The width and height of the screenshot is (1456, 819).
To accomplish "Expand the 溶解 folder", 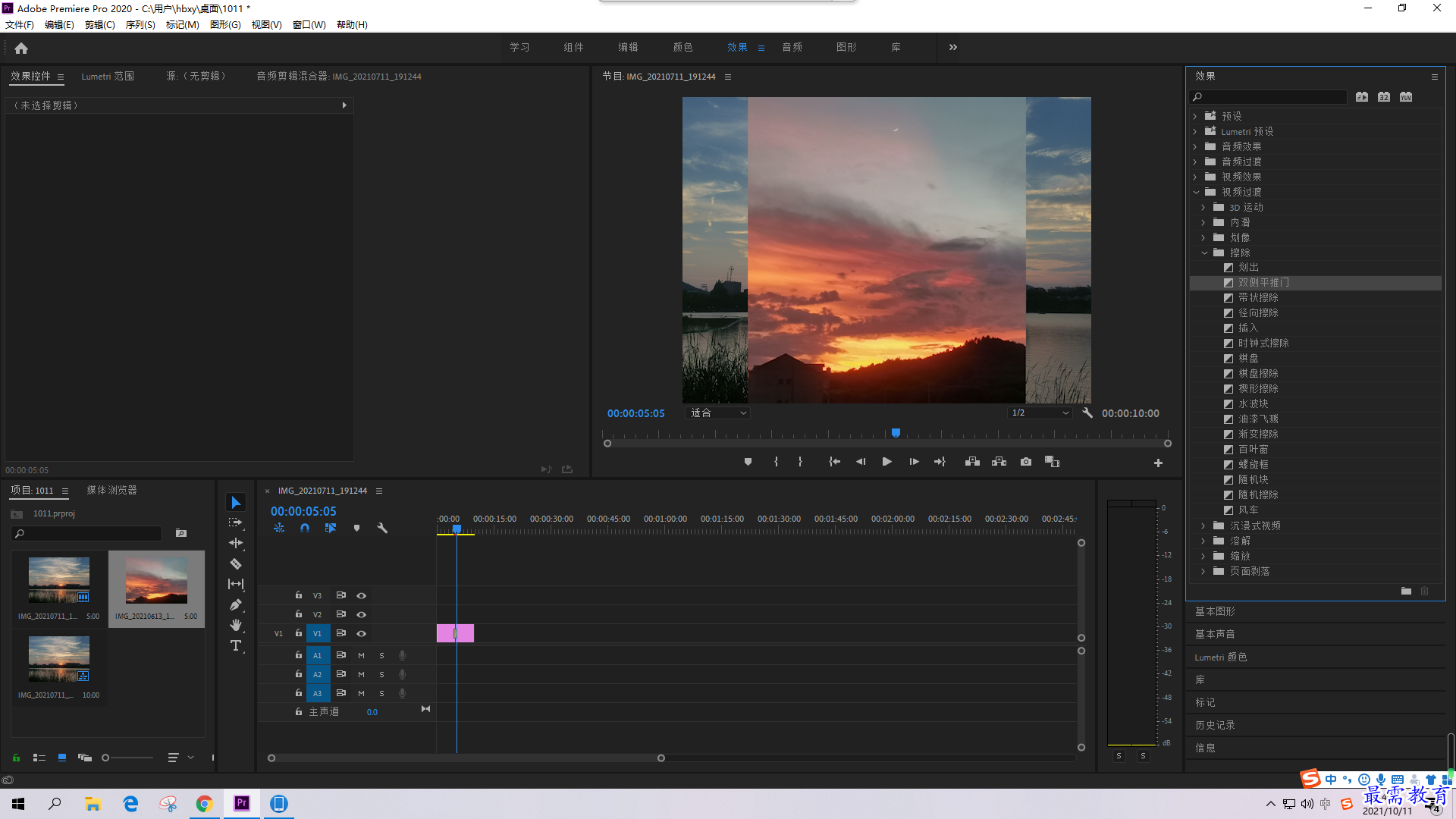I will click(1203, 541).
